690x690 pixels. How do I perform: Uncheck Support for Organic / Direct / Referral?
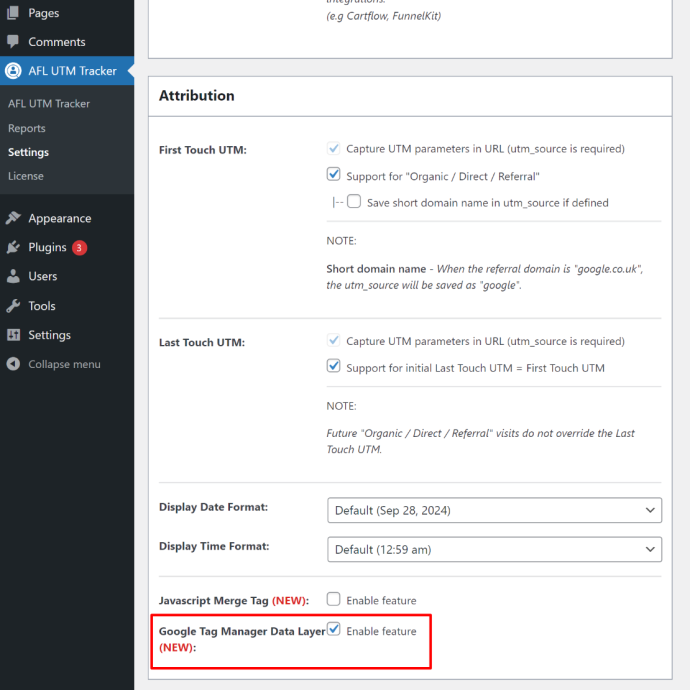tap(333, 174)
